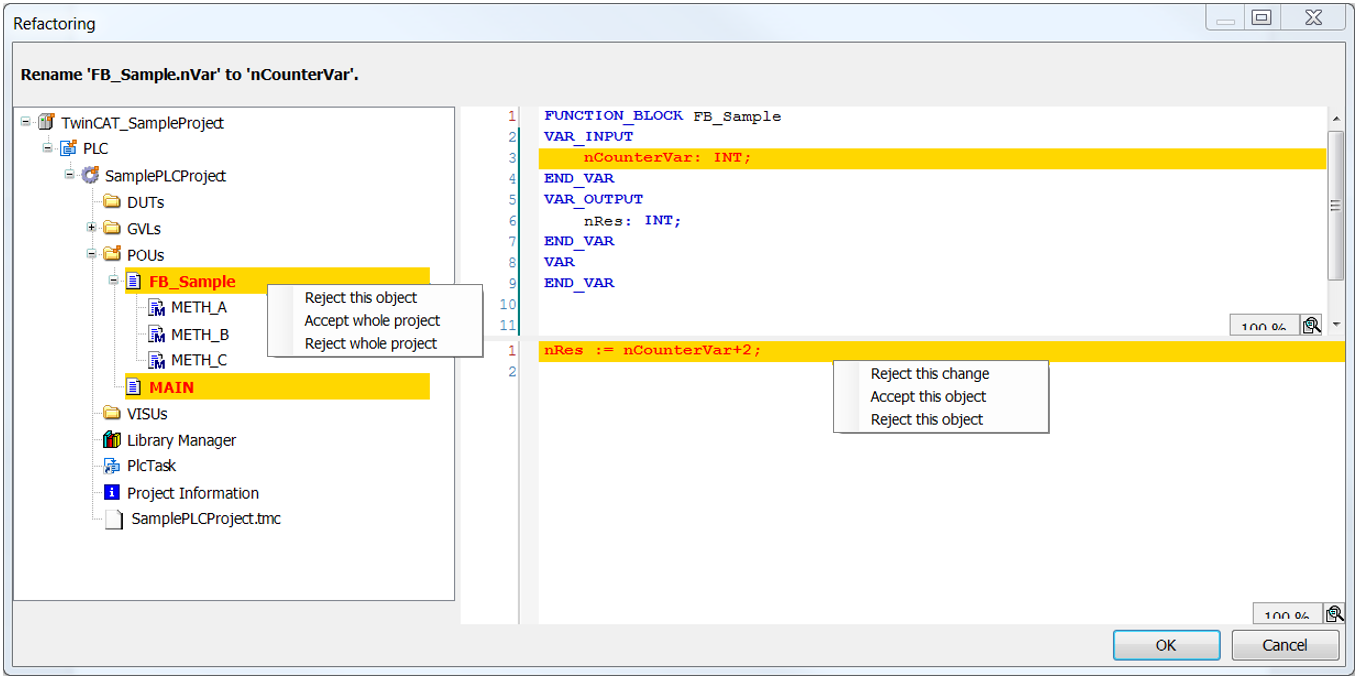Screen dimensions: 1360x680
Task: Click the code line 'nRes: INT;'
Action: pos(632,220)
